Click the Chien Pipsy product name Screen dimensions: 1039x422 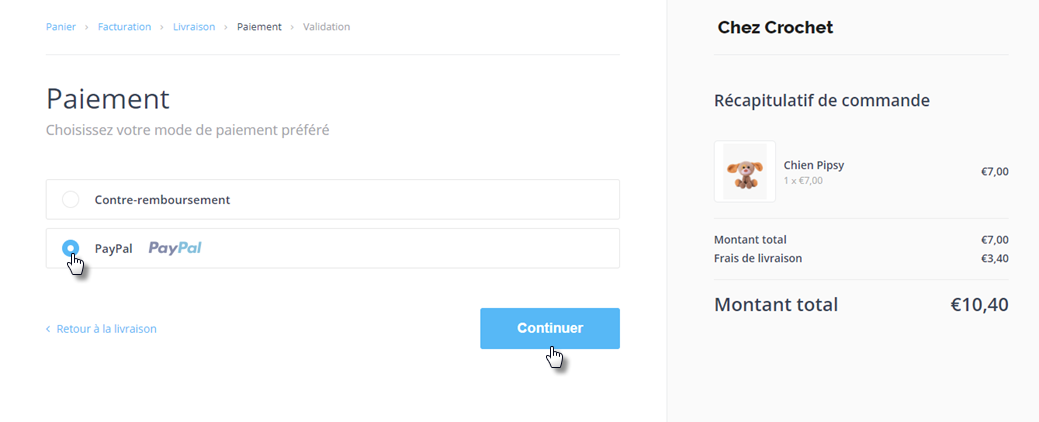814,165
